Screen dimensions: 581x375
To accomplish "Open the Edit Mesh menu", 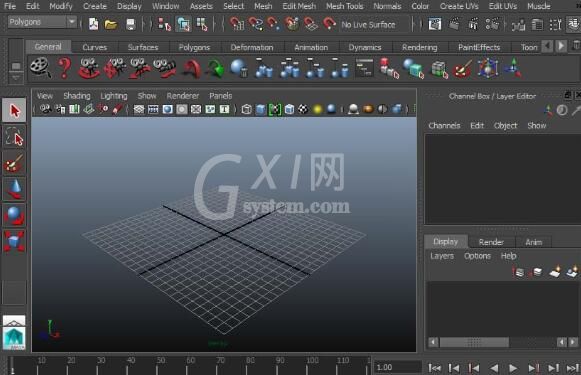I will point(299,6).
